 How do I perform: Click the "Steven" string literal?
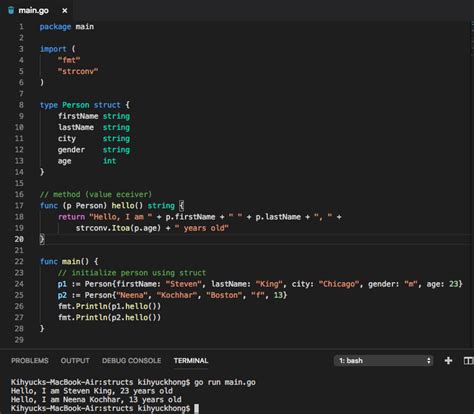tap(184, 284)
